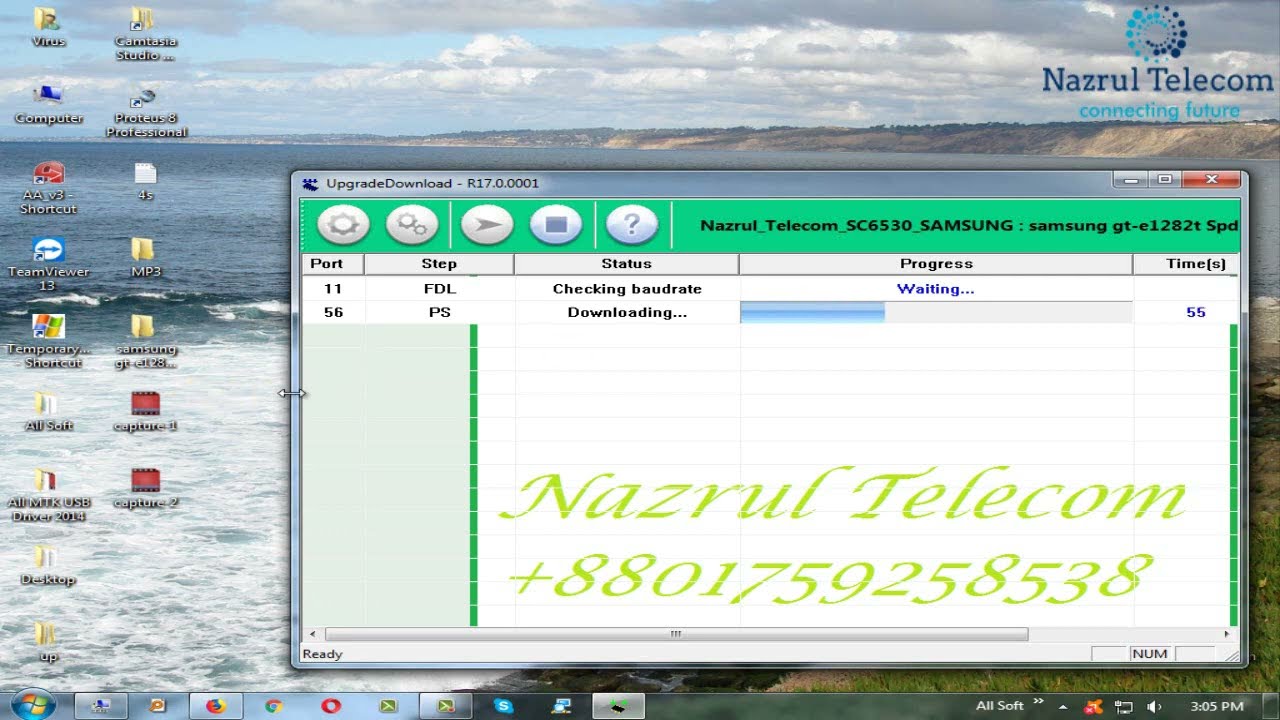Open Firefox from the taskbar
Viewport: 1280px width, 720px height.
[215, 706]
